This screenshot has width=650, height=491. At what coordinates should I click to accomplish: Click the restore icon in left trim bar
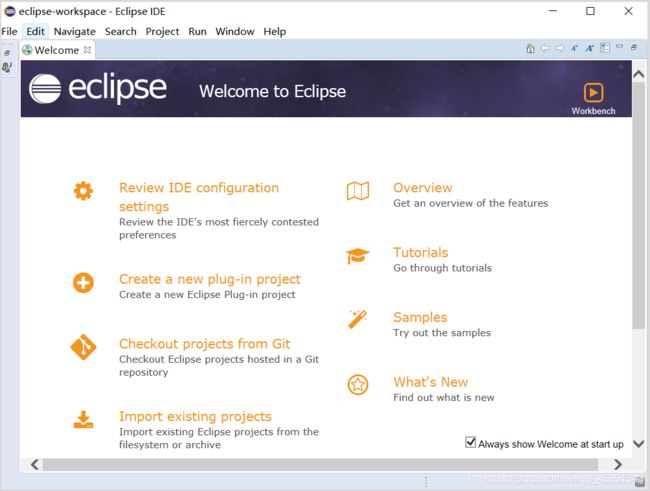click(x=7, y=53)
